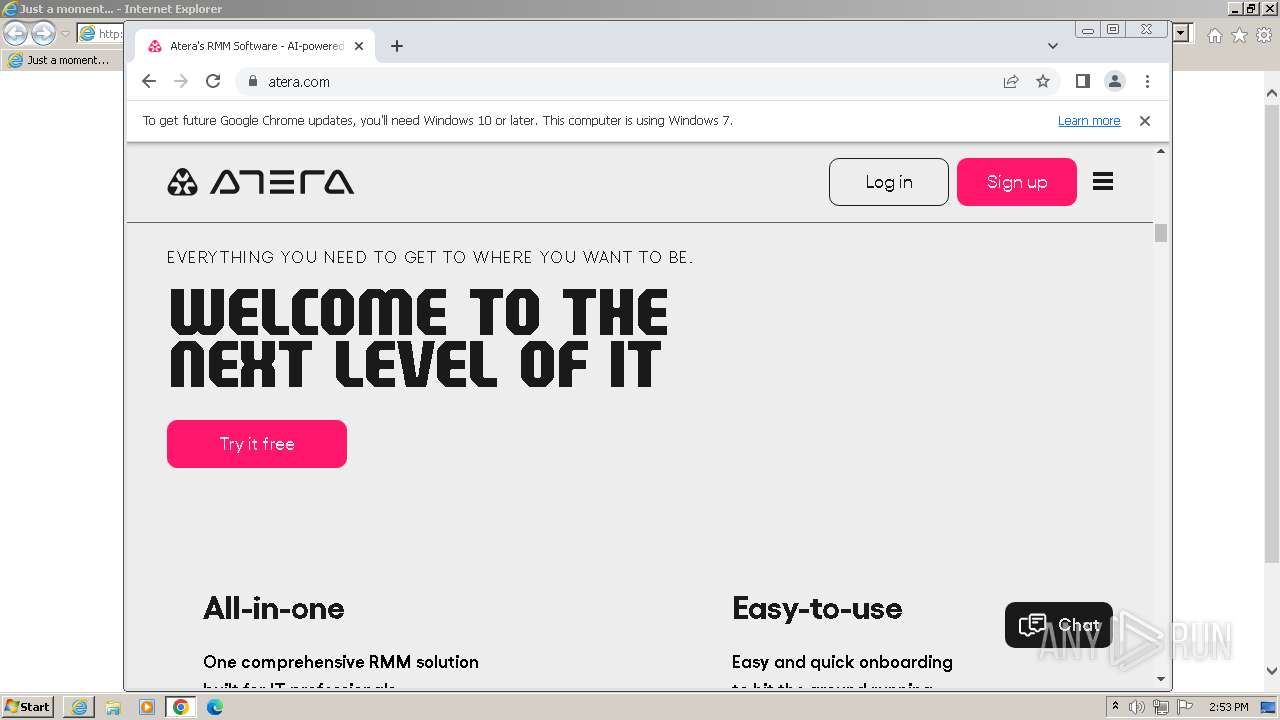Select the Atera's RMM Software tab
This screenshot has width=1280, height=720.
[255, 46]
